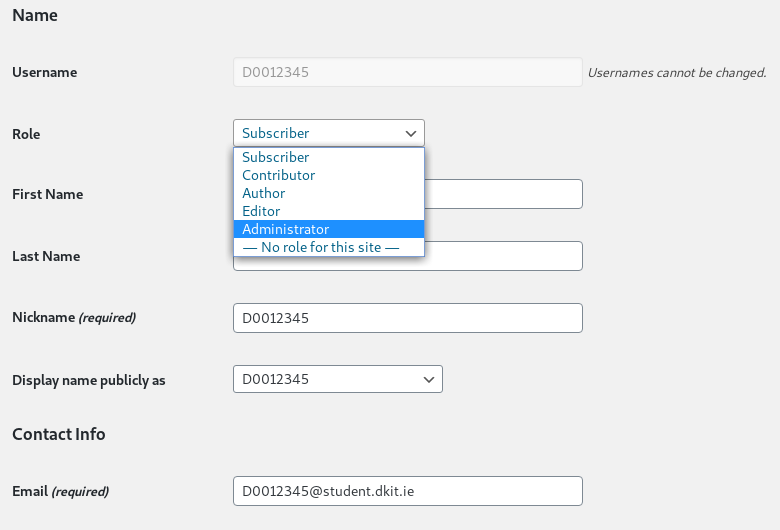
Task: Choose the highlighted Administrator role
Action: (328, 229)
